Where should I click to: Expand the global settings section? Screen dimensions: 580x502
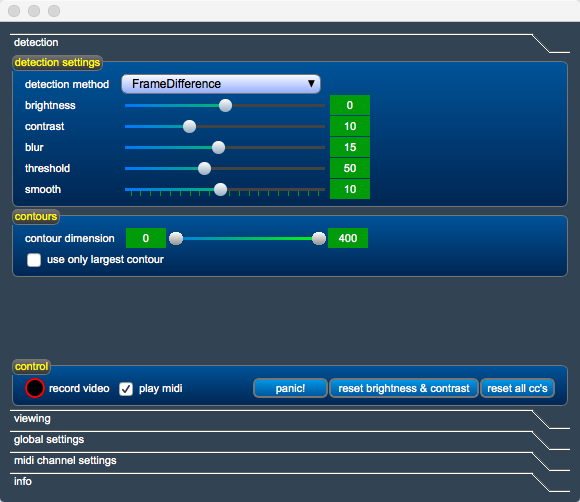(x=290, y=440)
